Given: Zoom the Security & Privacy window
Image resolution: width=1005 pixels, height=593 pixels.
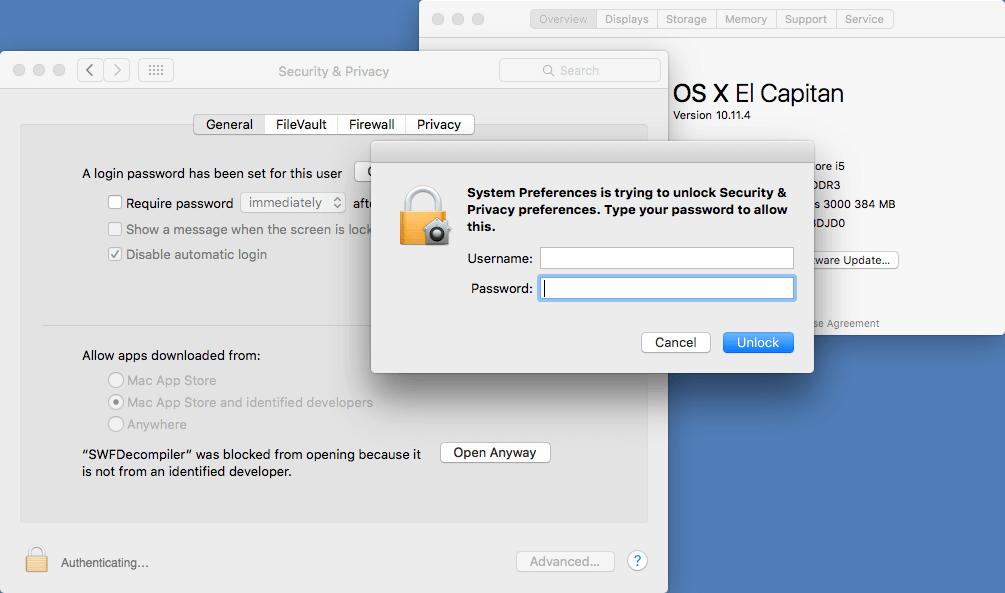Looking at the screenshot, I should pyautogui.click(x=59, y=70).
